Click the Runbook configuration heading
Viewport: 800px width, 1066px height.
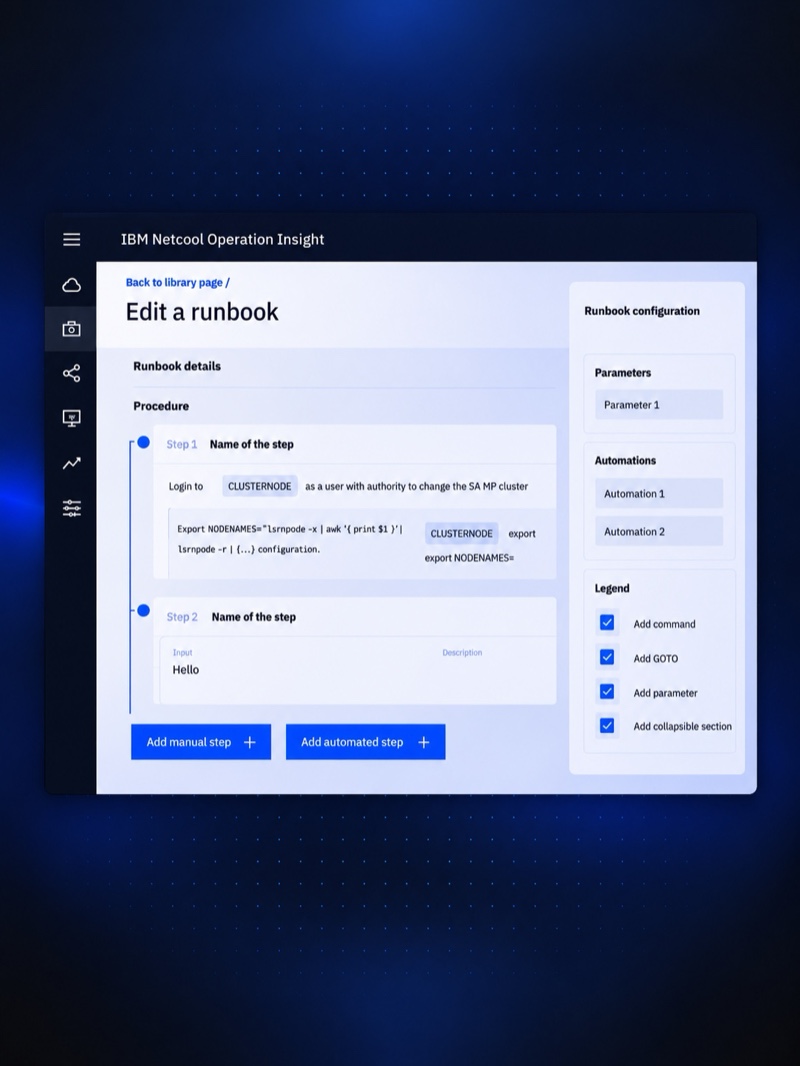(642, 311)
